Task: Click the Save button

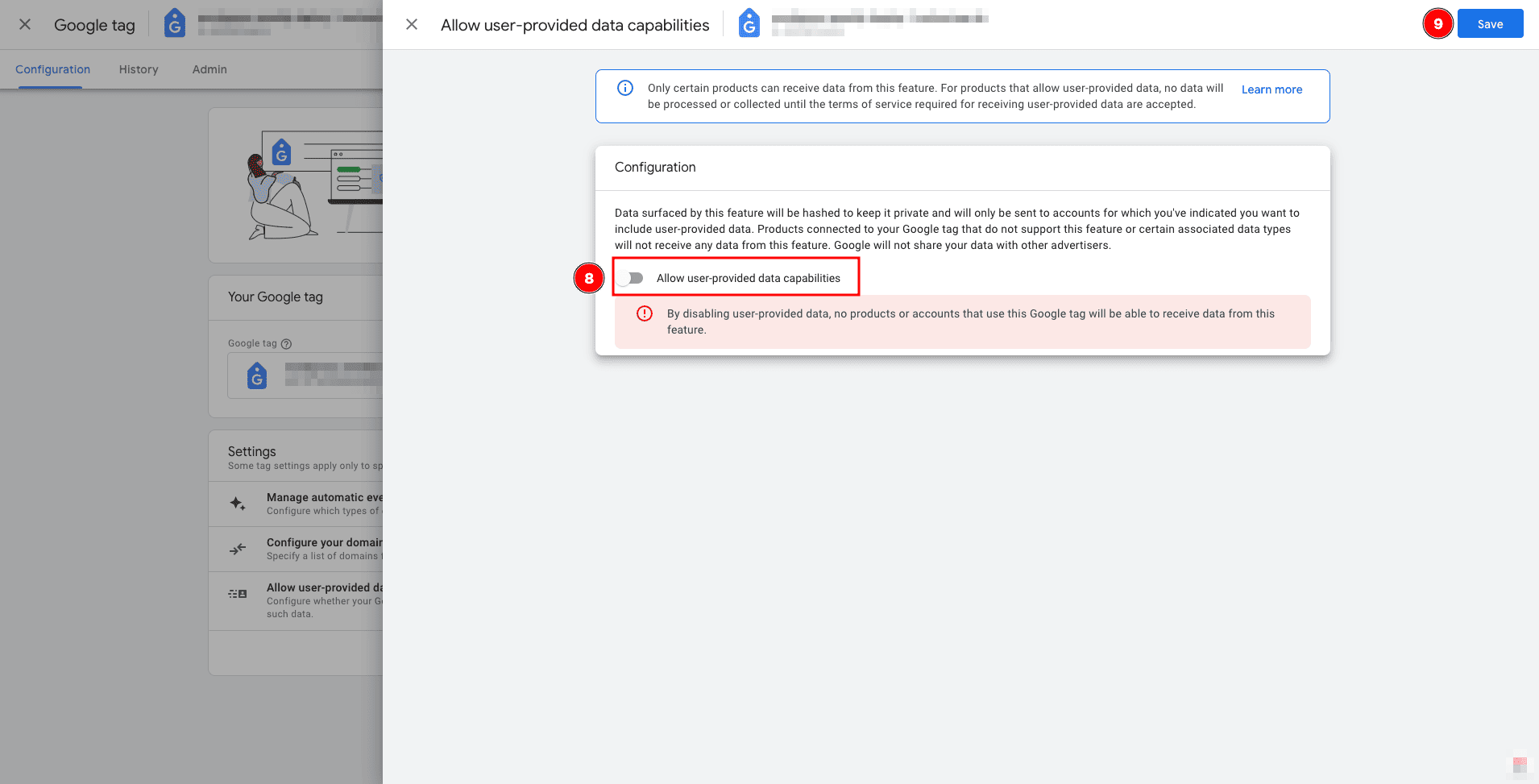Action: click(x=1489, y=24)
